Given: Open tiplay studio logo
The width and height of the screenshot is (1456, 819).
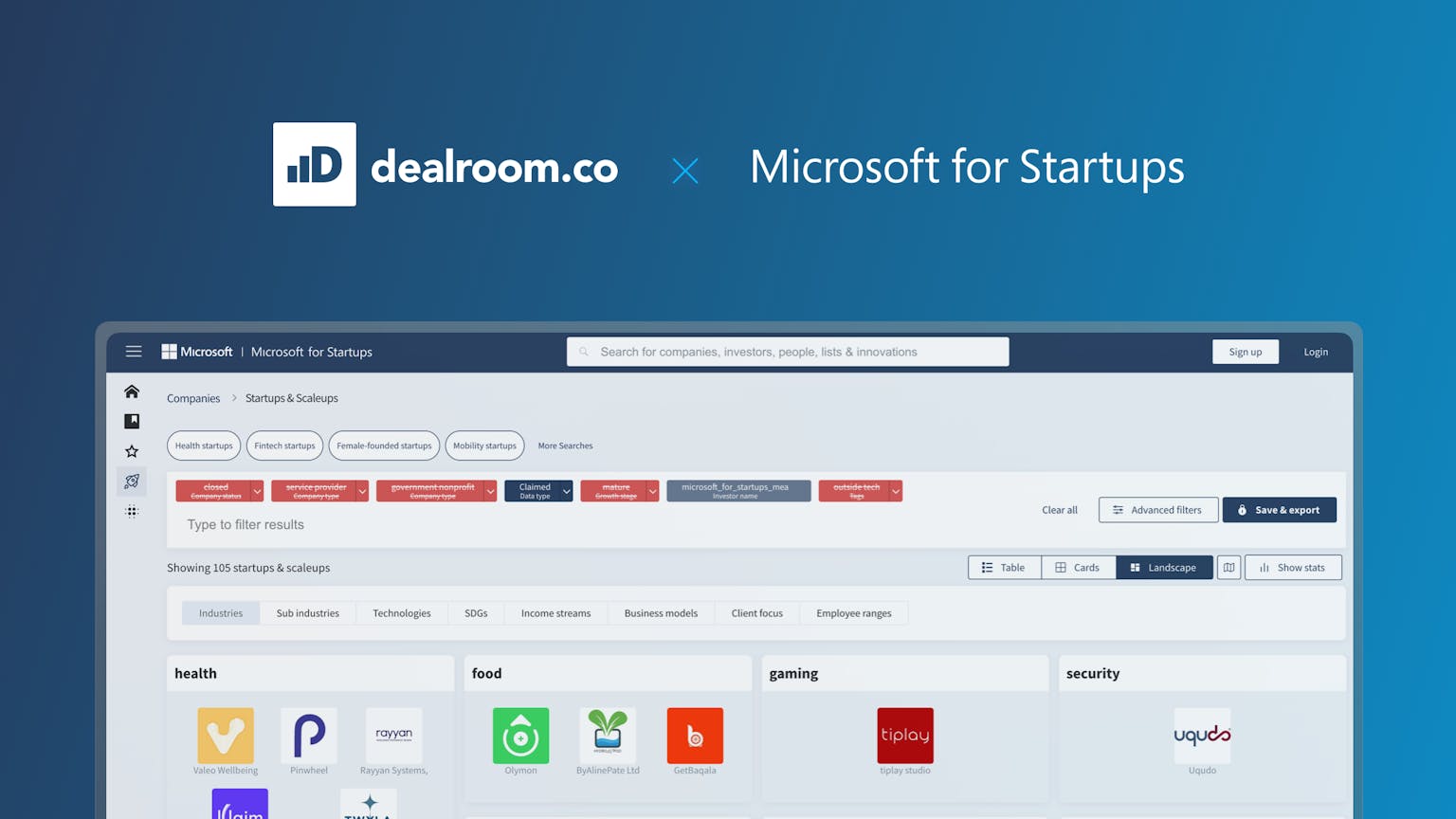Looking at the screenshot, I should tap(905, 736).
